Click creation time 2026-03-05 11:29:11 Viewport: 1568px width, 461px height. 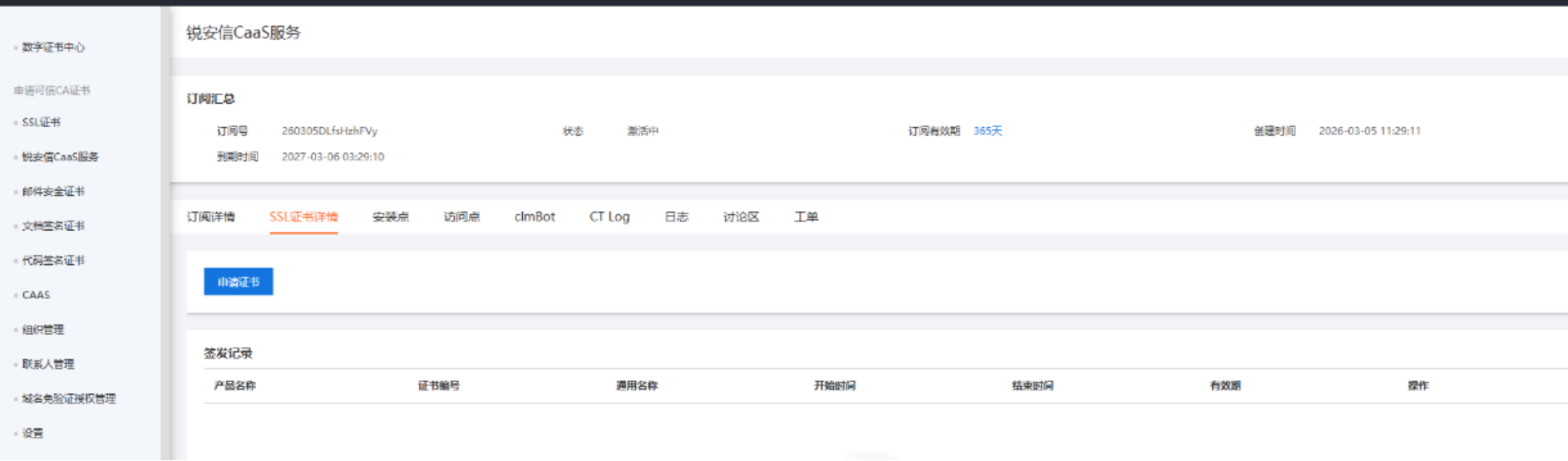pos(1369,131)
